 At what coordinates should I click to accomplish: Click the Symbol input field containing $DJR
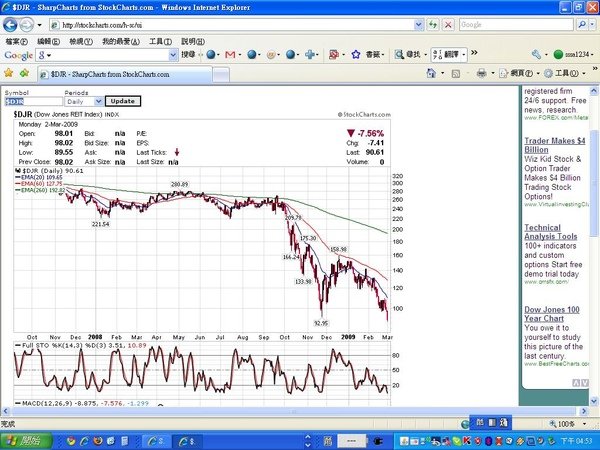[x=34, y=101]
